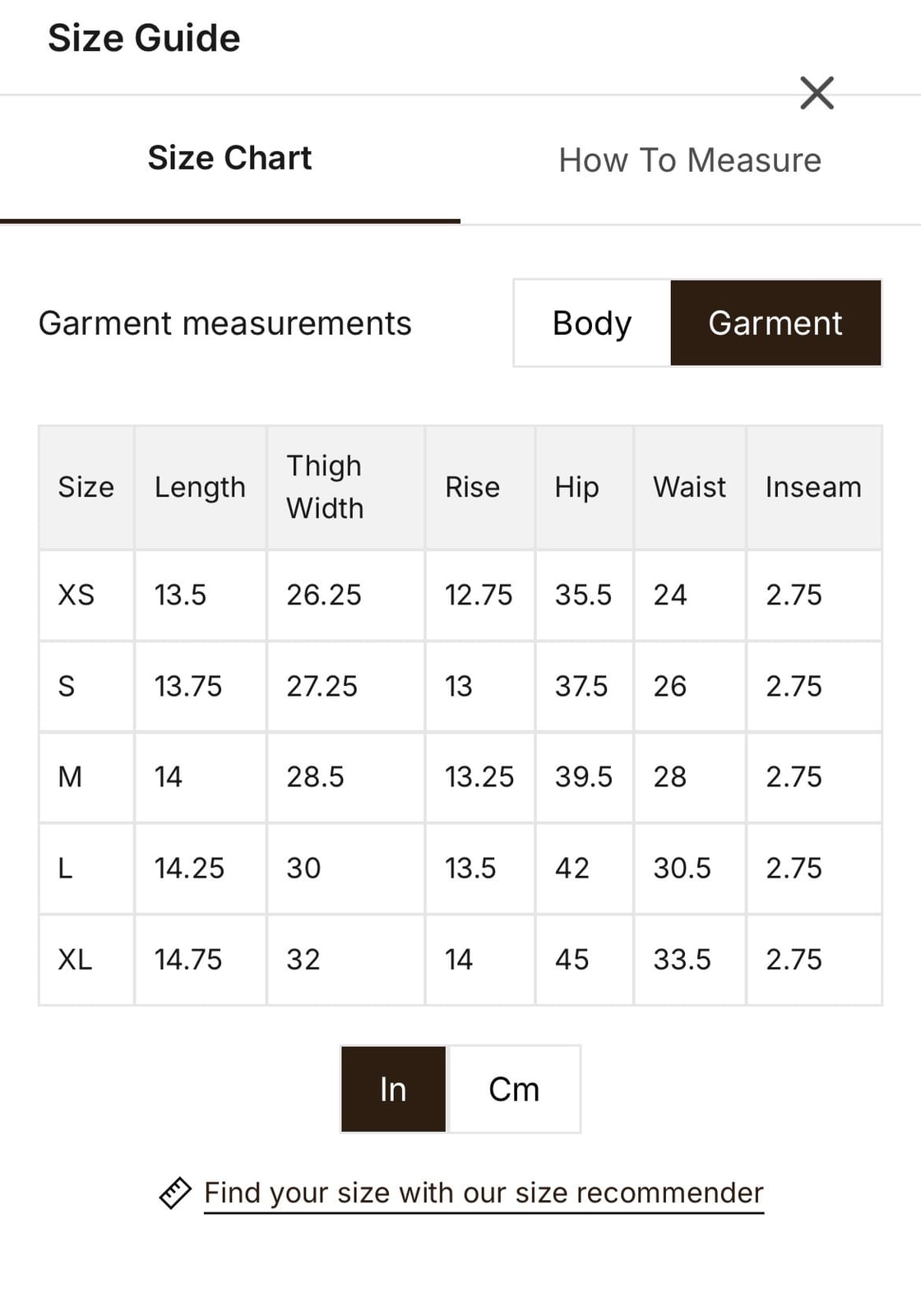Open the How To Measure tab
Viewport: 921px width, 1316px height.
click(689, 160)
